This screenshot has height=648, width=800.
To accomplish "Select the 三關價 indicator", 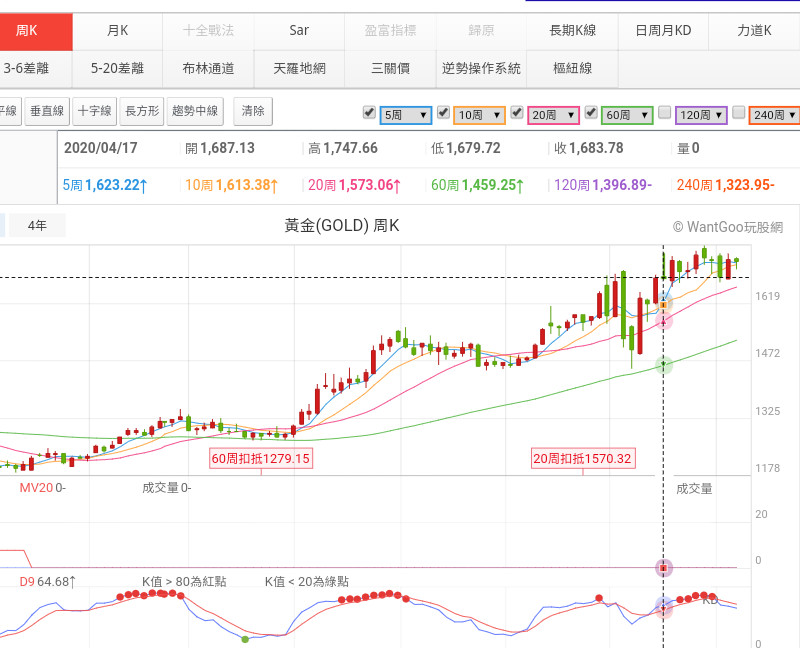I will click(389, 69).
